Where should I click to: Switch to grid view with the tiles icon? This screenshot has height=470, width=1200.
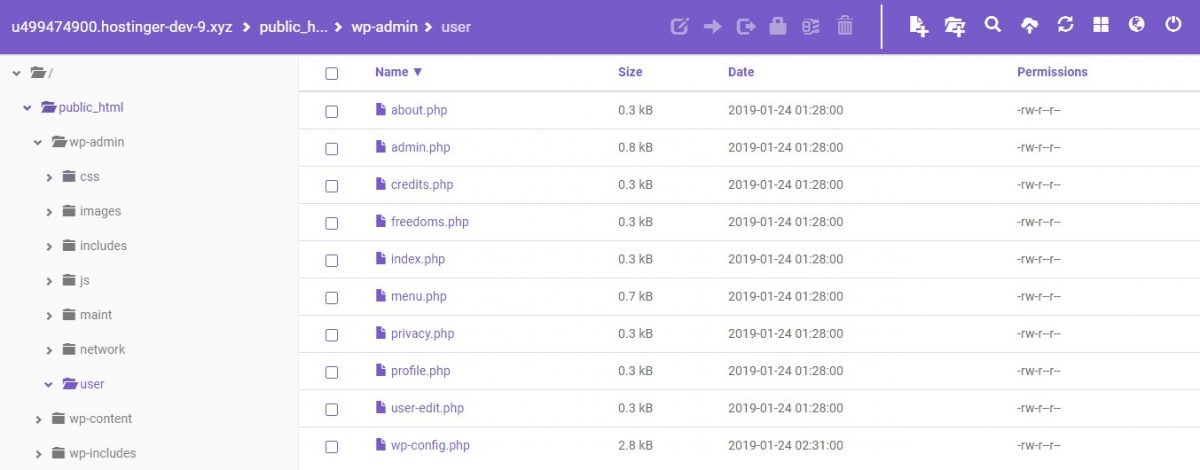(x=1101, y=25)
